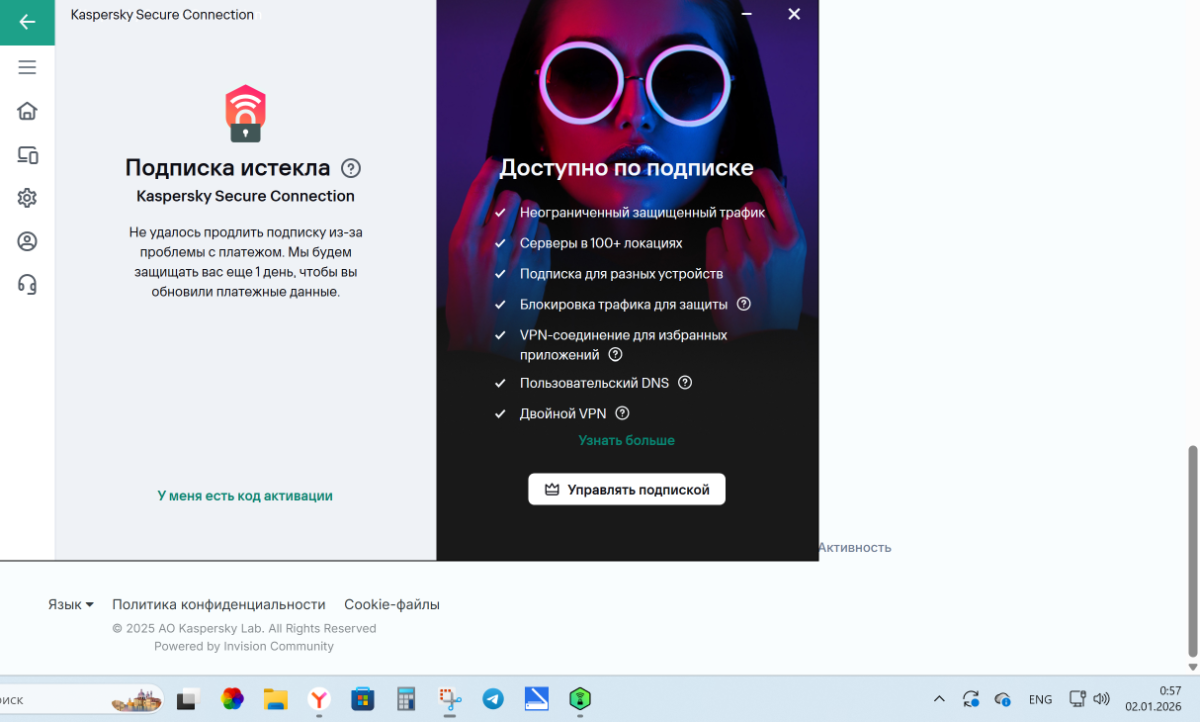Screen dimensions: 1200x722
Task: Open Task View from the taskbar
Action: click(188, 699)
